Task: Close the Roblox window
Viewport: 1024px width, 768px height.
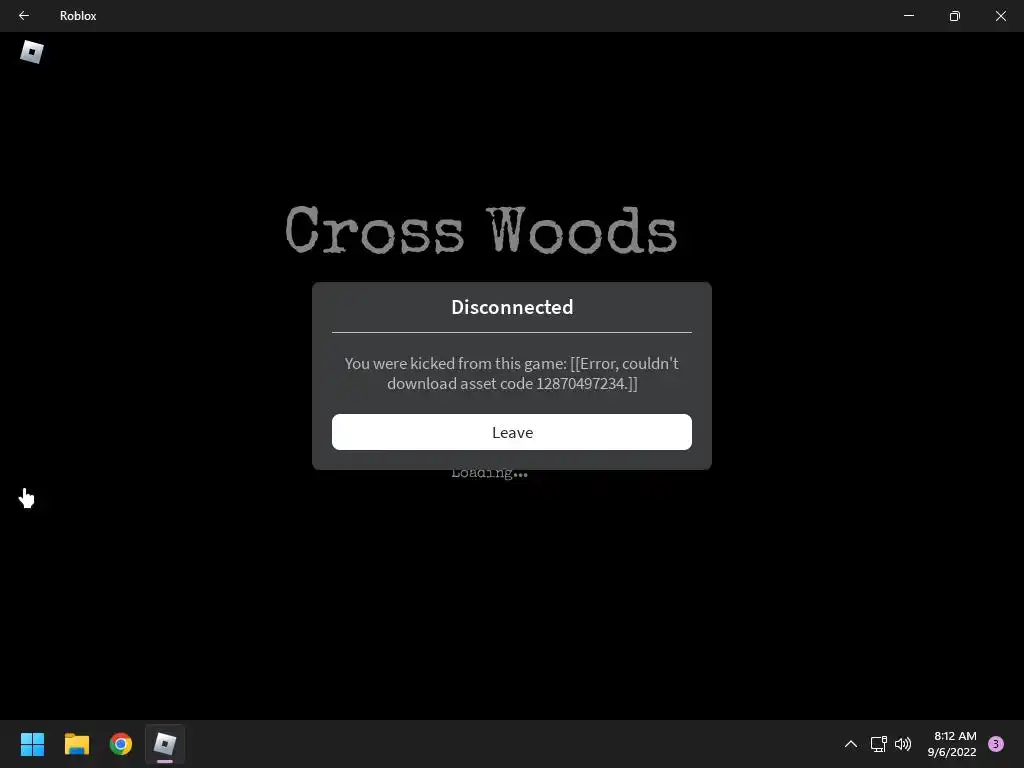Action: pyautogui.click(x=1000, y=16)
